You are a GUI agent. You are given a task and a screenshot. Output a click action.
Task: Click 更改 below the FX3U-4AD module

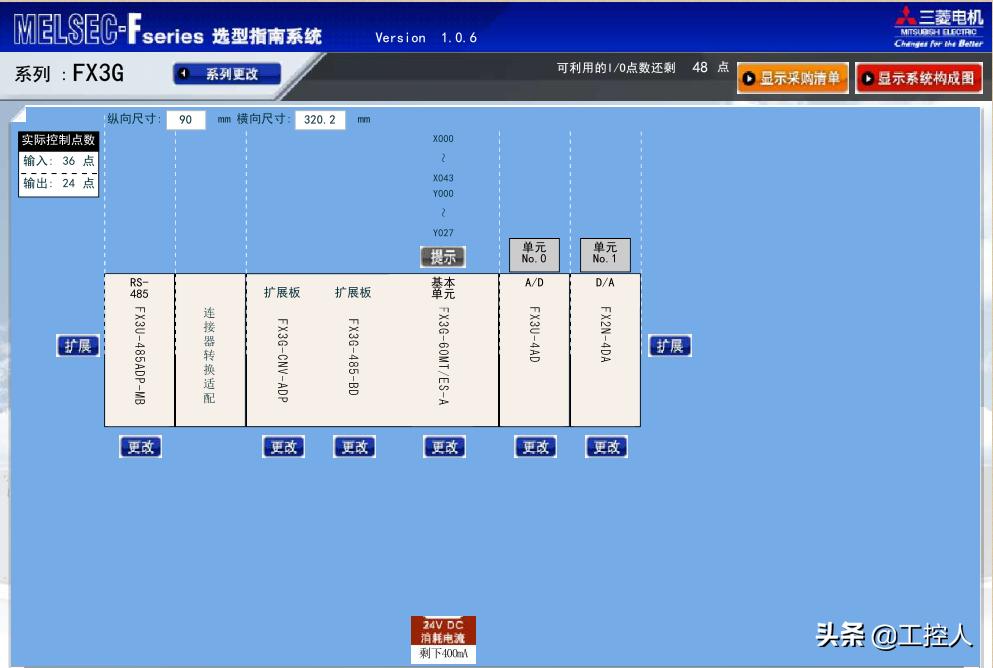pos(534,446)
